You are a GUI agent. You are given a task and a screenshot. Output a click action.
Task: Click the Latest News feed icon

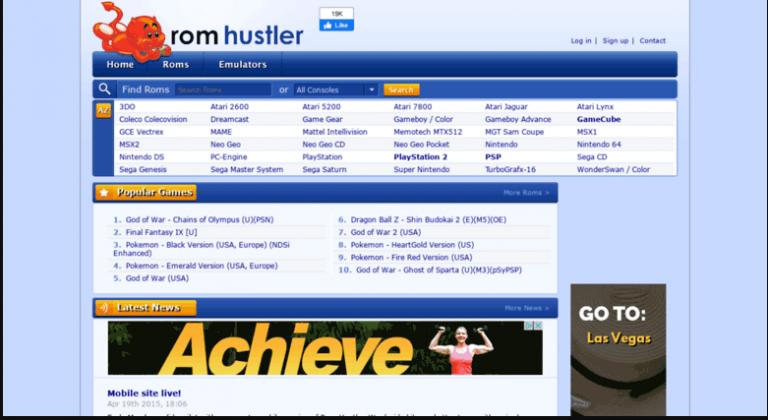[103, 308]
